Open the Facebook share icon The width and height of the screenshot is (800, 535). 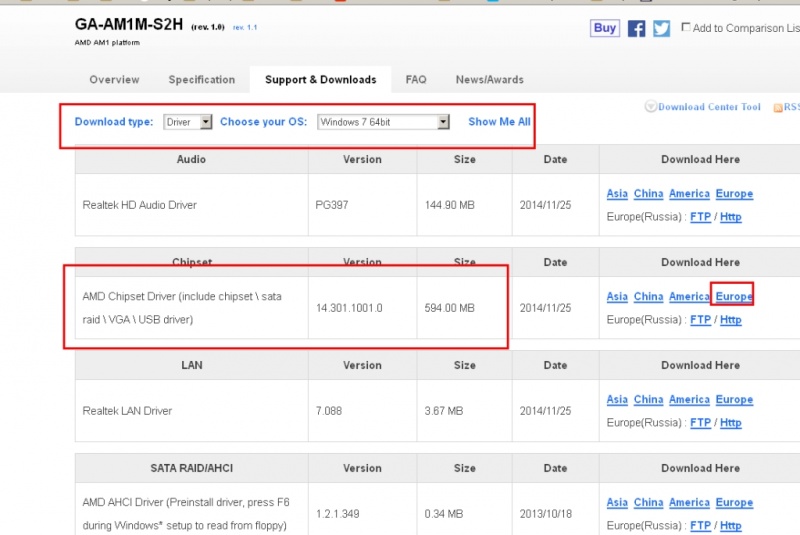(x=636, y=29)
